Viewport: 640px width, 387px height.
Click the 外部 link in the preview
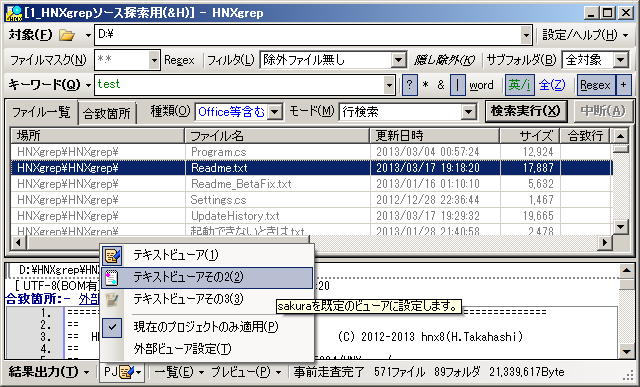pyautogui.click(x=89, y=299)
